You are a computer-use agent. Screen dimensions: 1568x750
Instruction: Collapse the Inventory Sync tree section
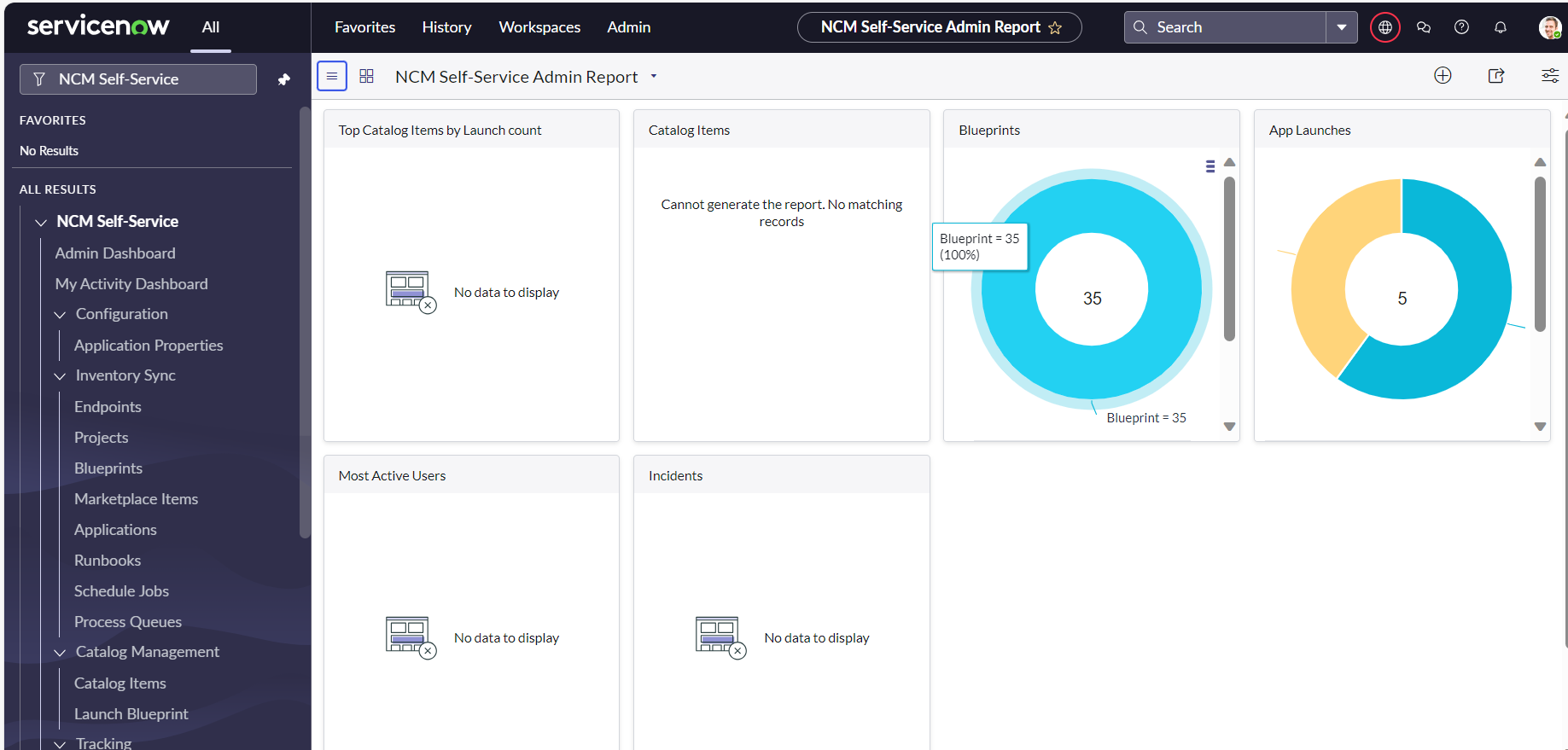tap(60, 376)
